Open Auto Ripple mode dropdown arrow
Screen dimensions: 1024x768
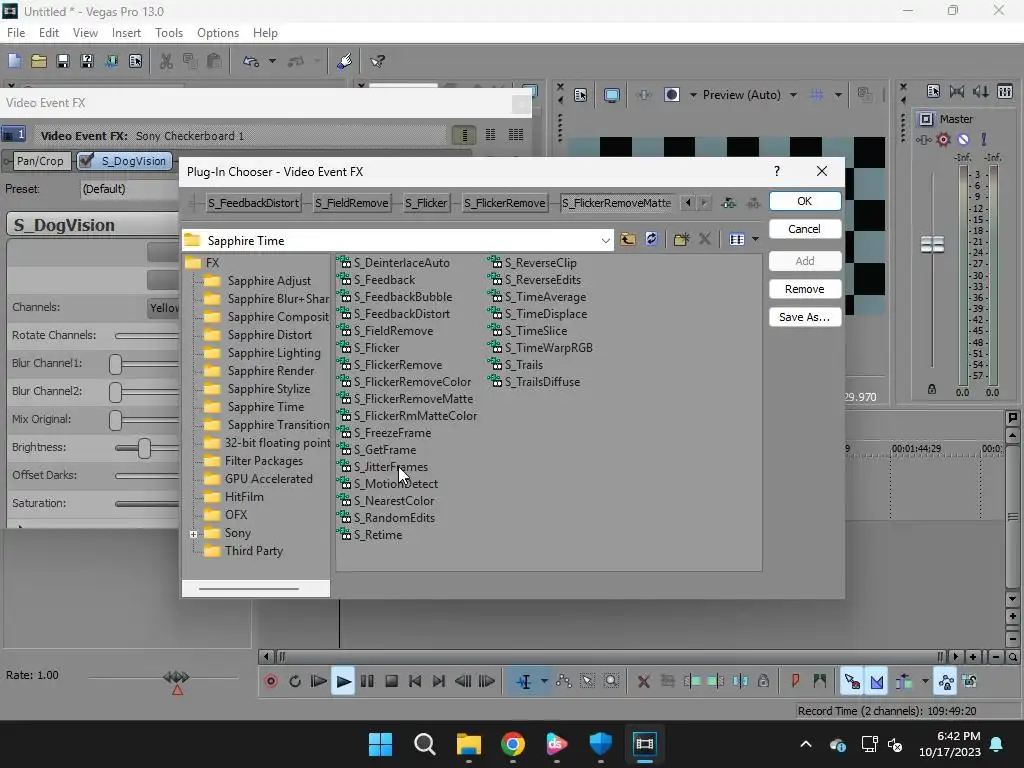point(925,681)
